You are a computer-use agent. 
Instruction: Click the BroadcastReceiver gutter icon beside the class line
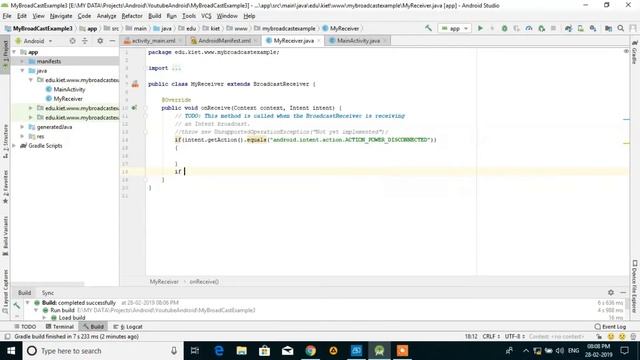click(x=135, y=84)
